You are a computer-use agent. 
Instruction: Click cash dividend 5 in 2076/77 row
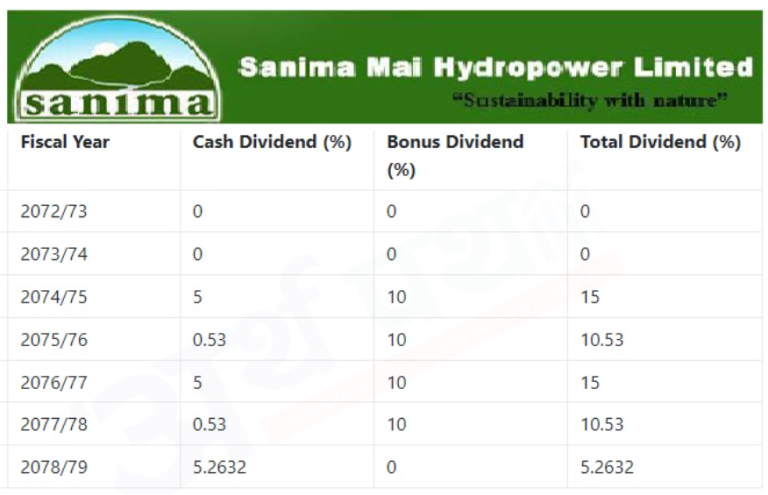pos(197,382)
